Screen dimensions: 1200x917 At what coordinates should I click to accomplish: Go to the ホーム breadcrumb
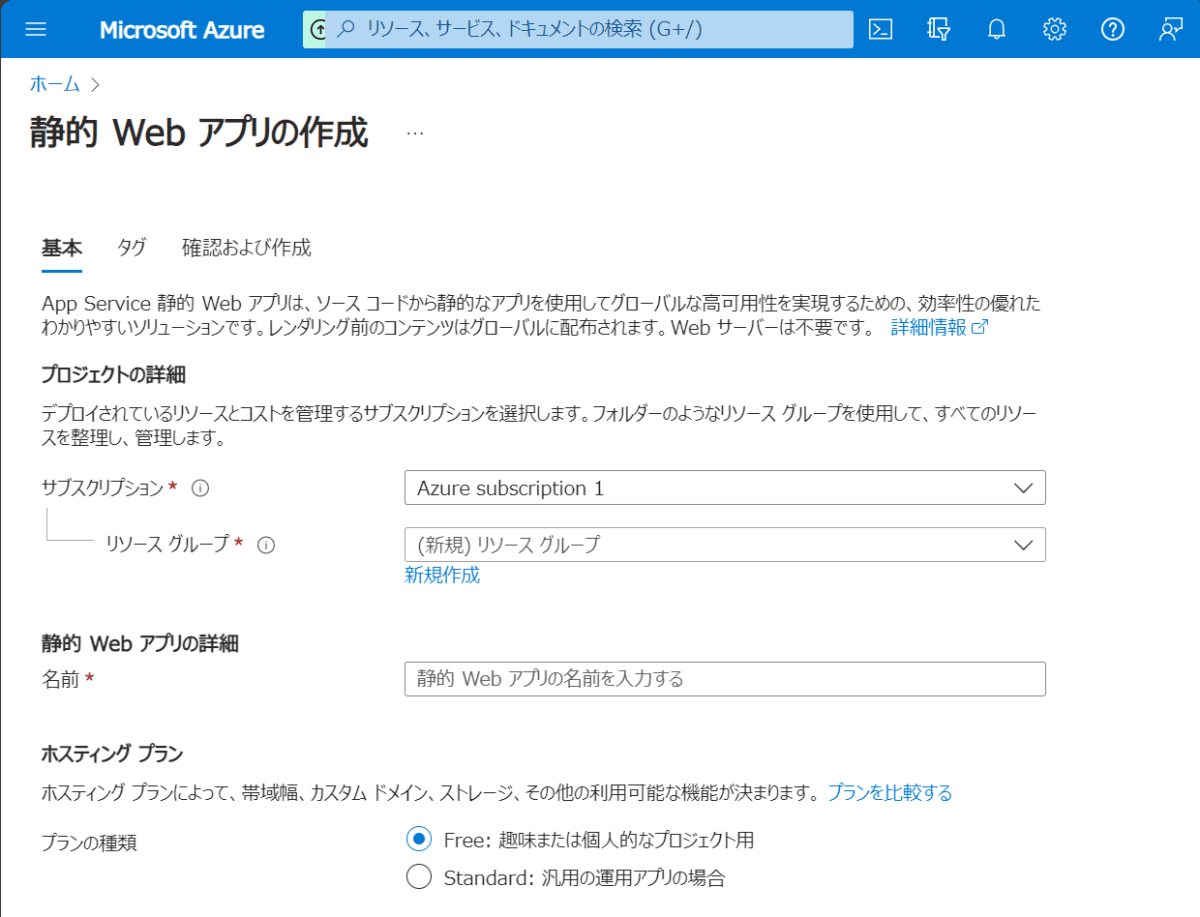tap(55, 84)
